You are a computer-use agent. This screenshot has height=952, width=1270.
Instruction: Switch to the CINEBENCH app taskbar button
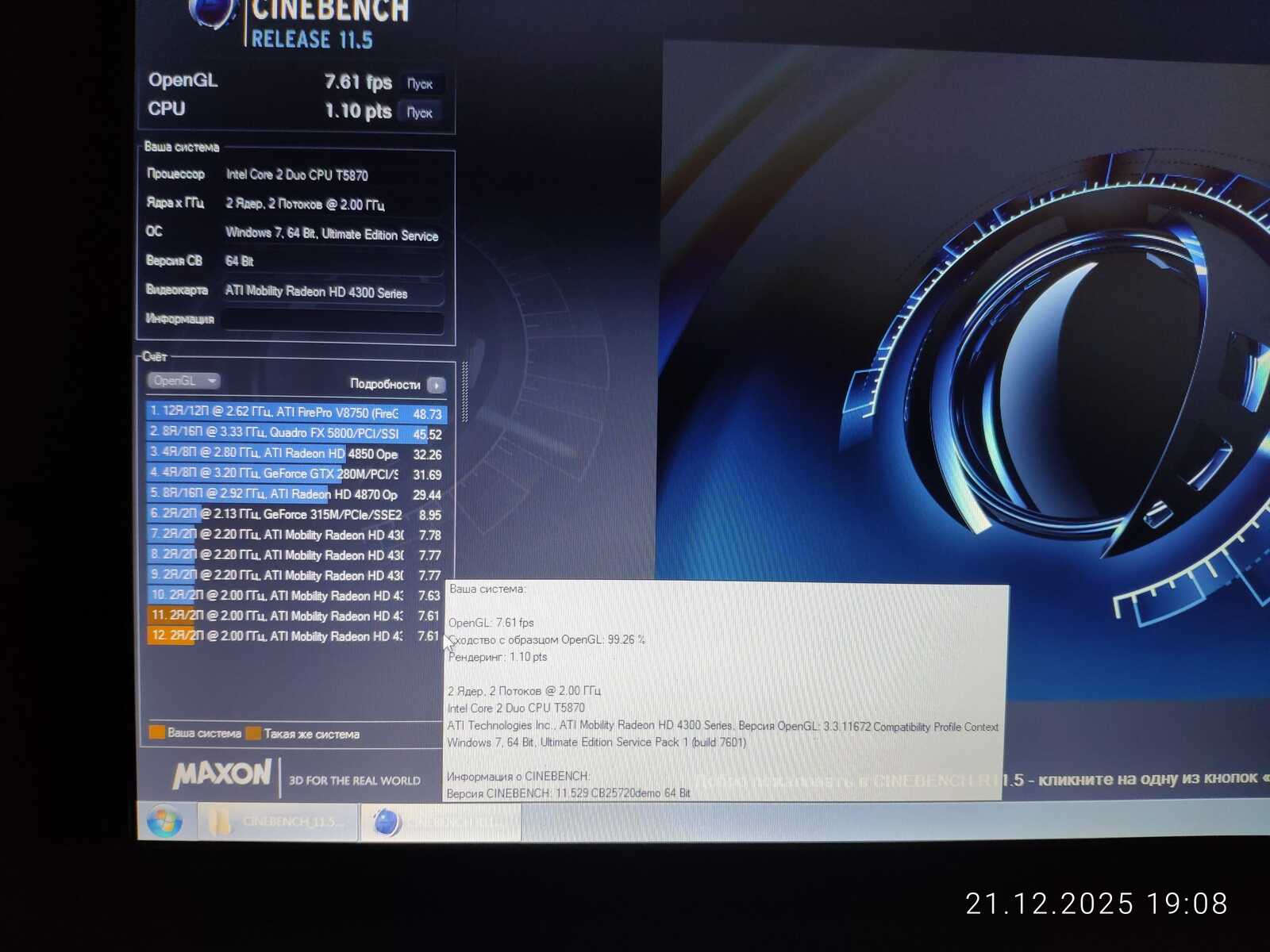click(441, 823)
